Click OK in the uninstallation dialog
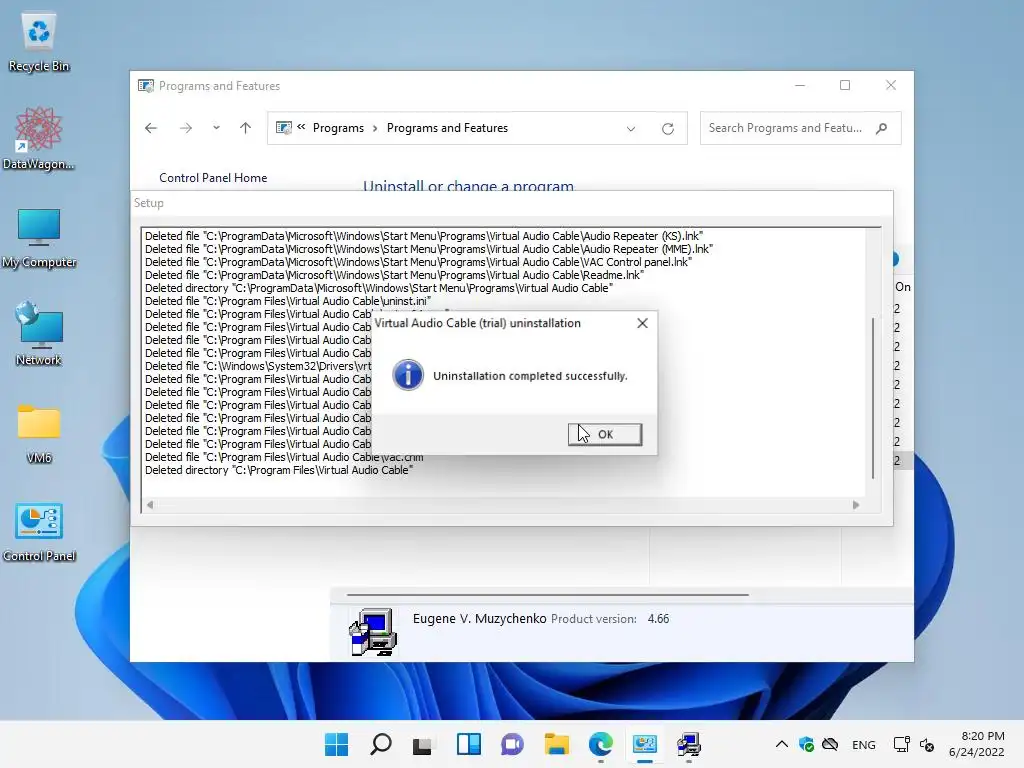The image size is (1024, 768). point(605,434)
